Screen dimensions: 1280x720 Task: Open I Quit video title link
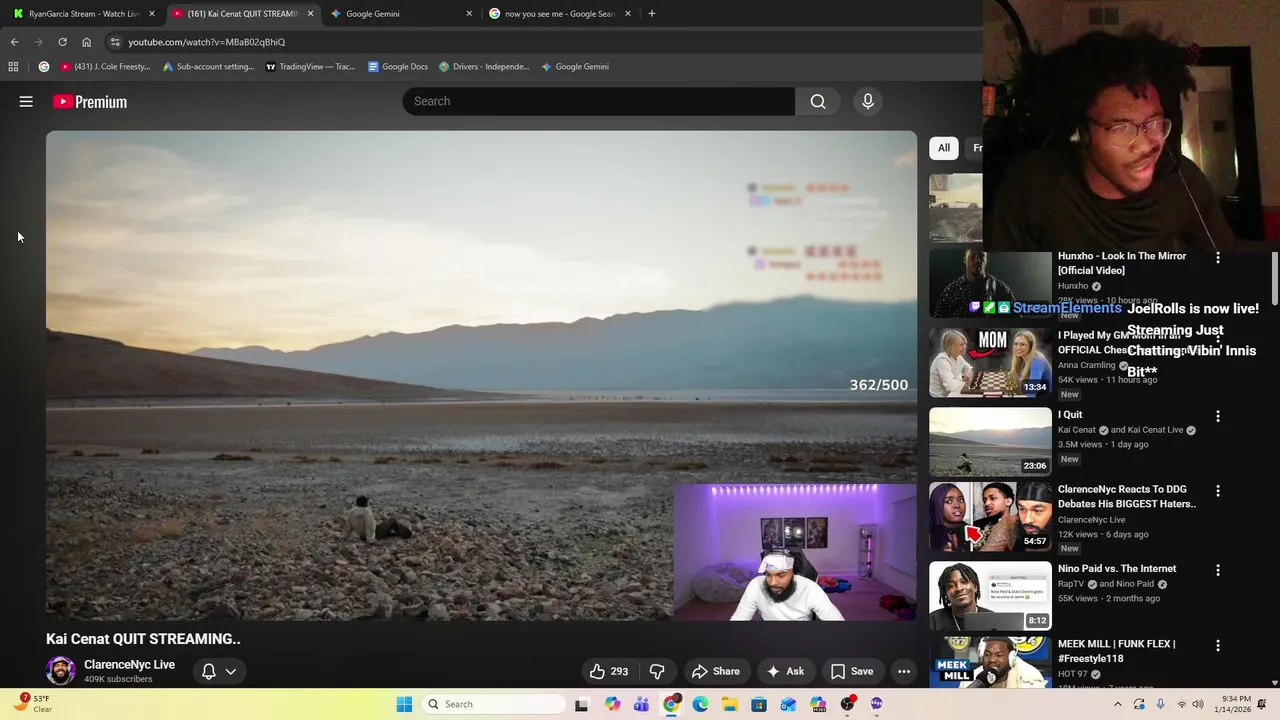pos(1070,415)
